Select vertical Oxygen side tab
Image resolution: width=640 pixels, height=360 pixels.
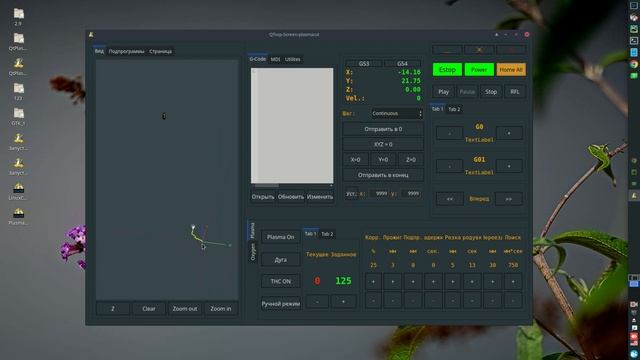point(253,251)
